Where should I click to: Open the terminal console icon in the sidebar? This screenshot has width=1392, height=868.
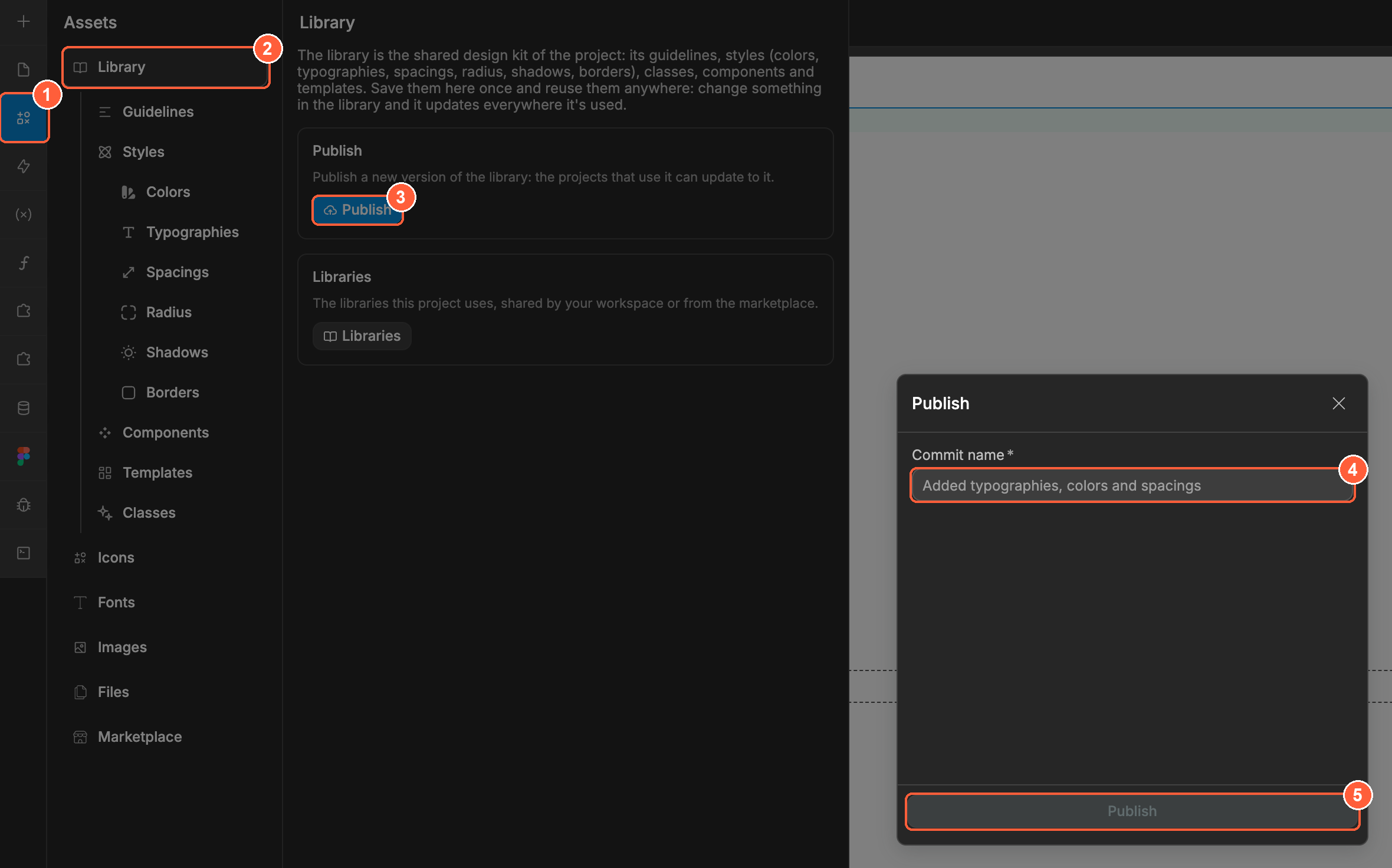[x=24, y=553]
